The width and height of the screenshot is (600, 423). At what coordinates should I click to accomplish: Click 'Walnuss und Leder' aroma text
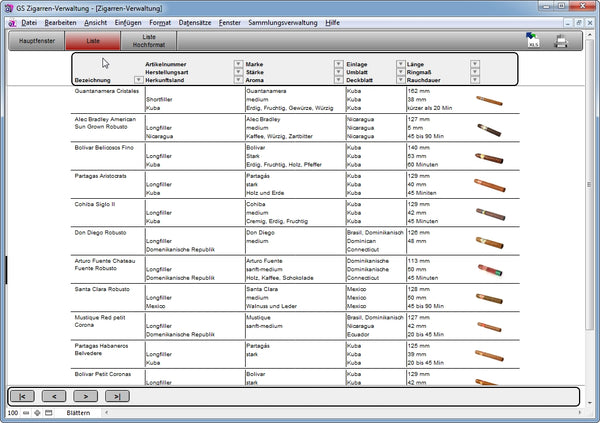(x=272, y=306)
